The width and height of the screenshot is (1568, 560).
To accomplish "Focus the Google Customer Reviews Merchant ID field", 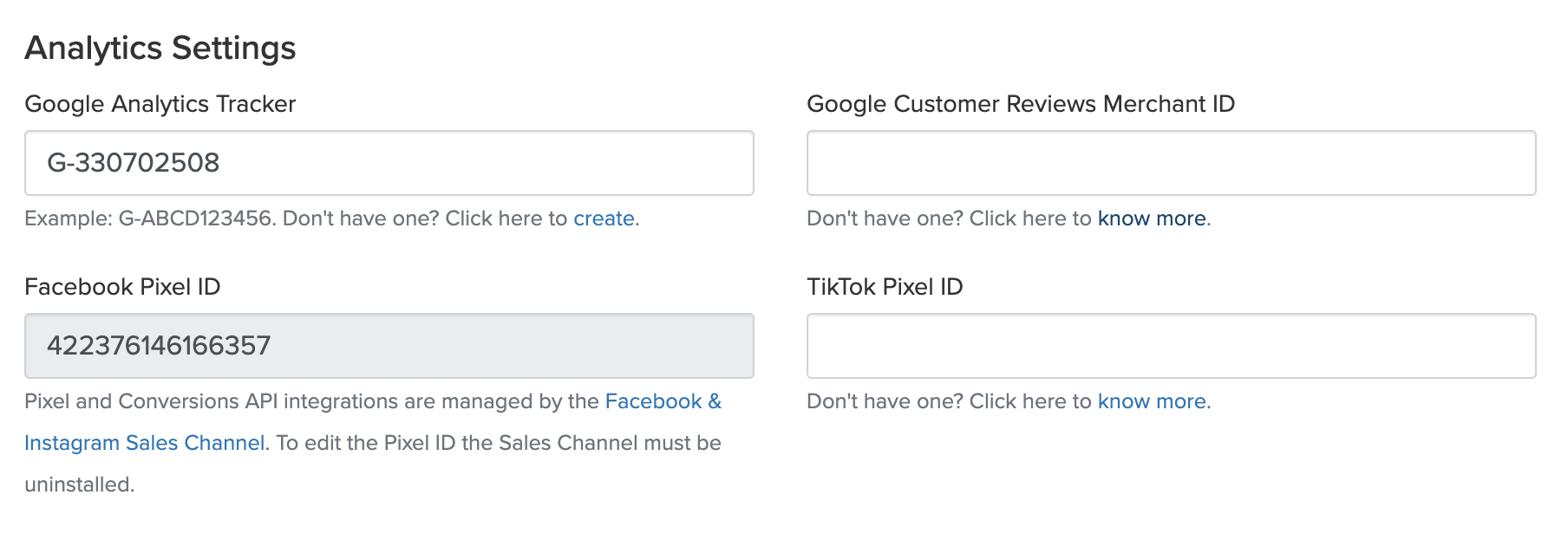I will [1171, 163].
